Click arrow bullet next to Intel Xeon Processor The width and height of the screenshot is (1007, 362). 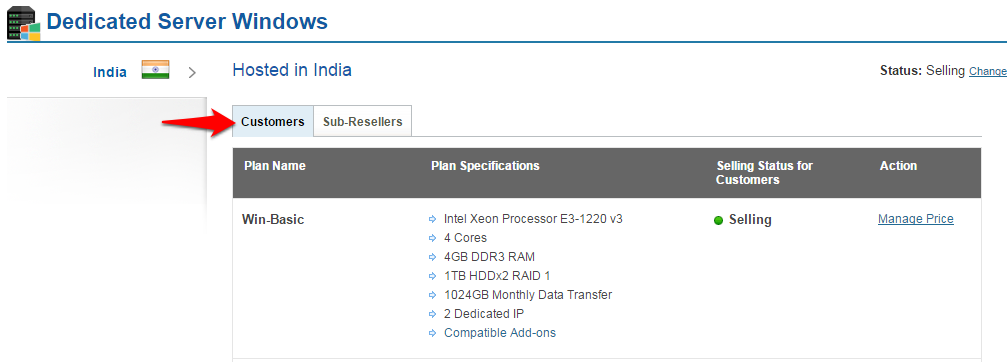[432, 220]
